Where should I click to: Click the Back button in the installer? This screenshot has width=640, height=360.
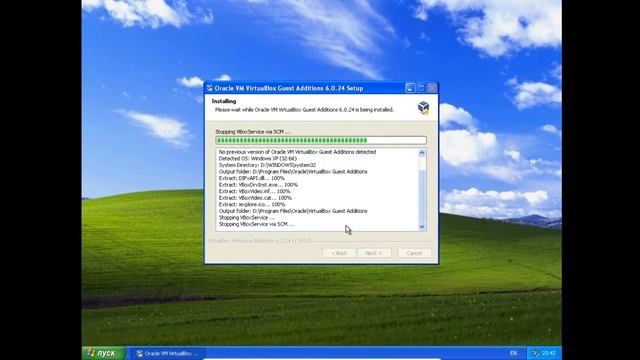tap(339, 253)
